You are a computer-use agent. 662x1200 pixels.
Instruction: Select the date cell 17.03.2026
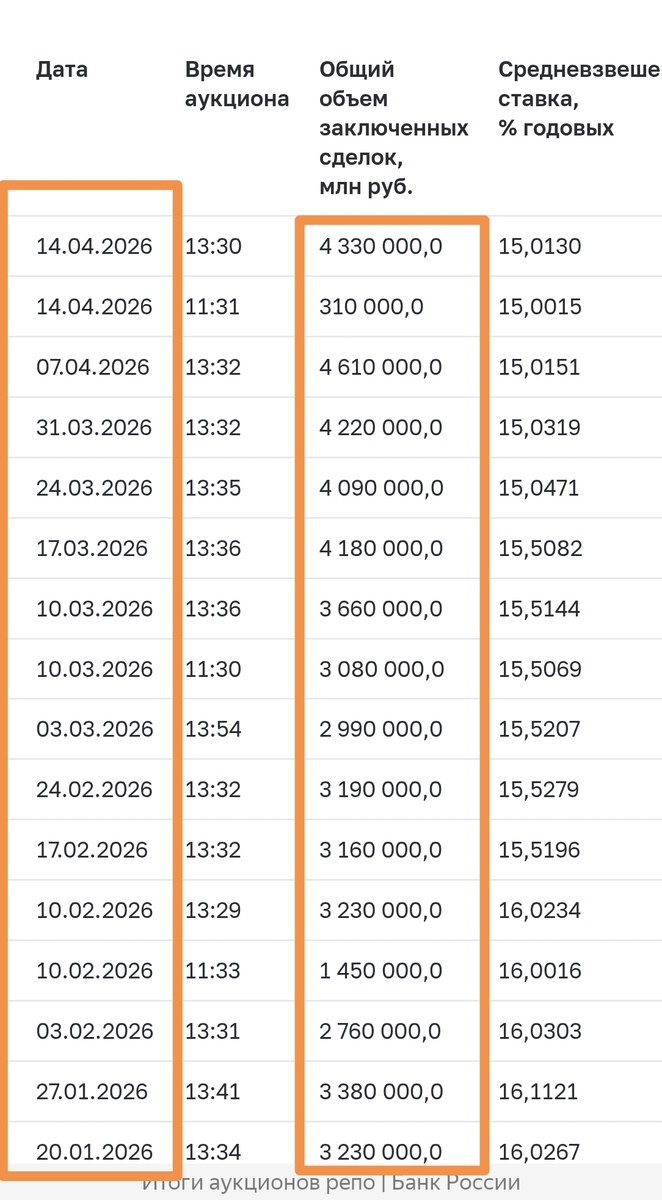[x=92, y=548]
